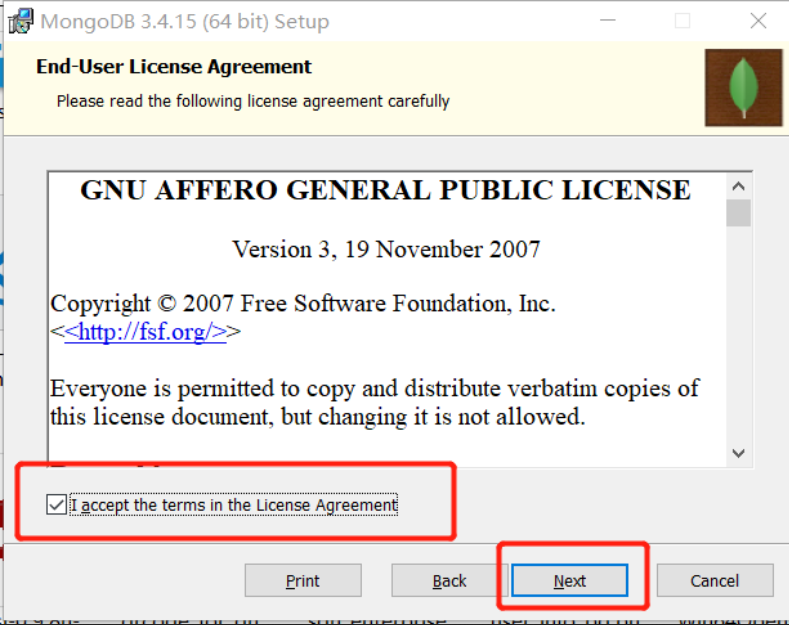This screenshot has width=789, height=625.
Task: Click 'Copyright © 2007 Free Software Foundation' line
Action: point(303,303)
